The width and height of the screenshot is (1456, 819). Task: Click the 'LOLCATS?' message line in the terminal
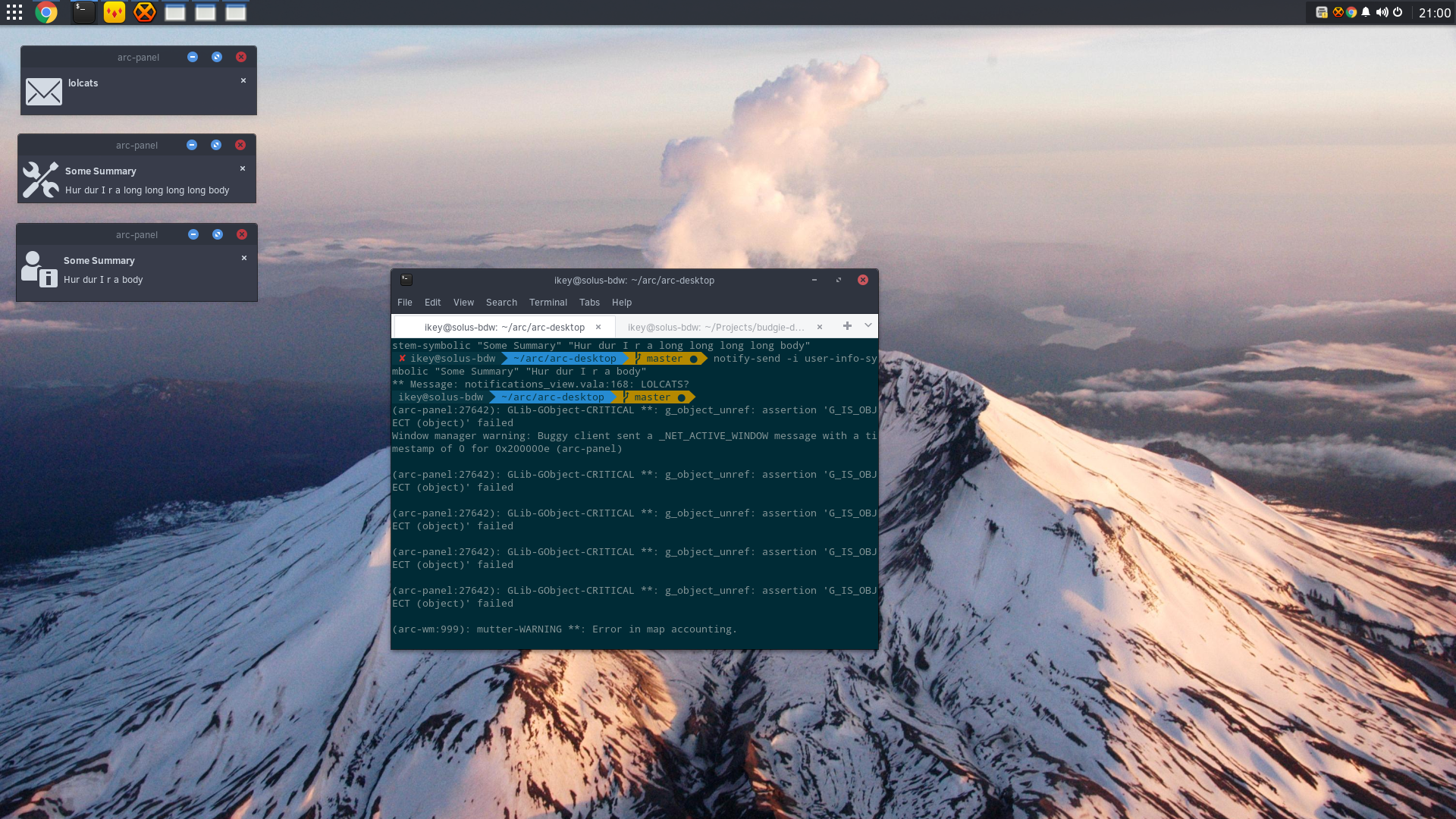tap(541, 384)
